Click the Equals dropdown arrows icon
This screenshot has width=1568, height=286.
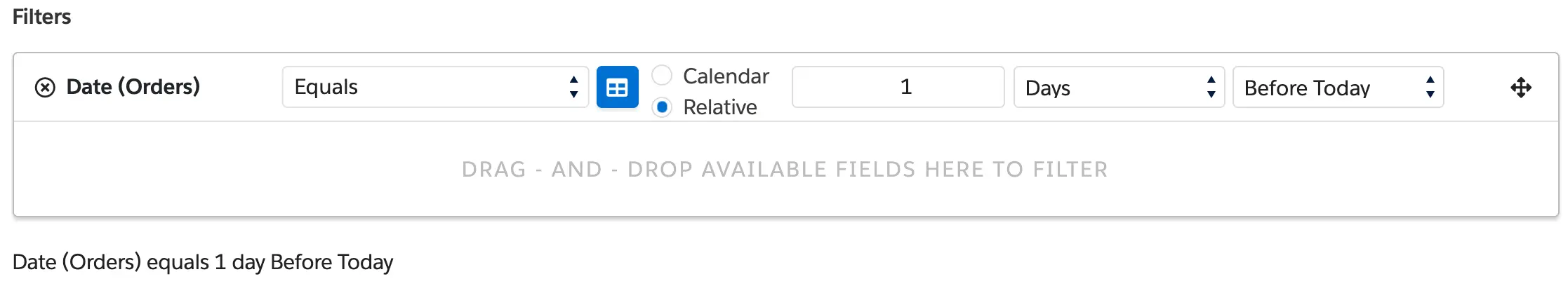(x=573, y=87)
